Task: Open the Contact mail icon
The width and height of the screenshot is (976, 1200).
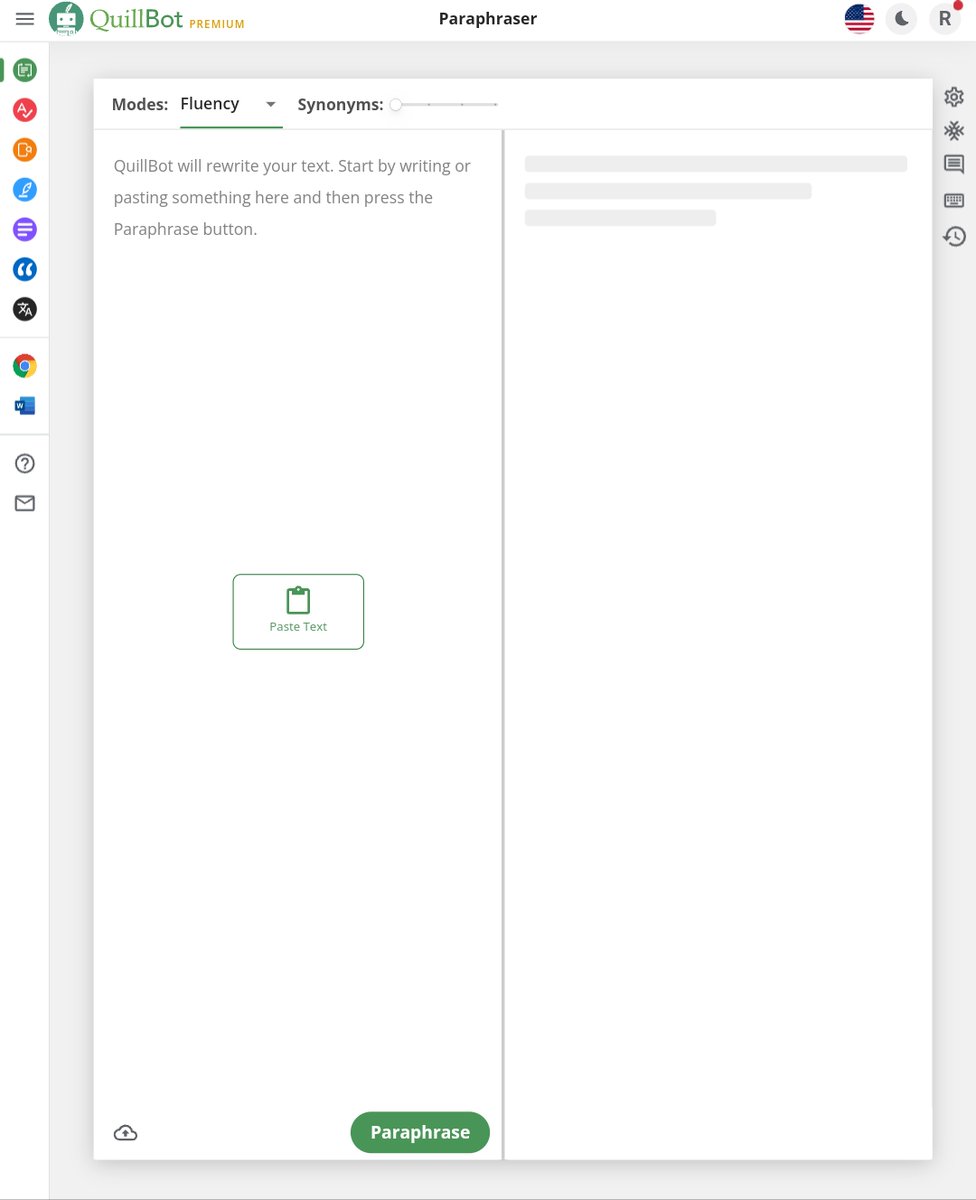Action: click(x=25, y=503)
